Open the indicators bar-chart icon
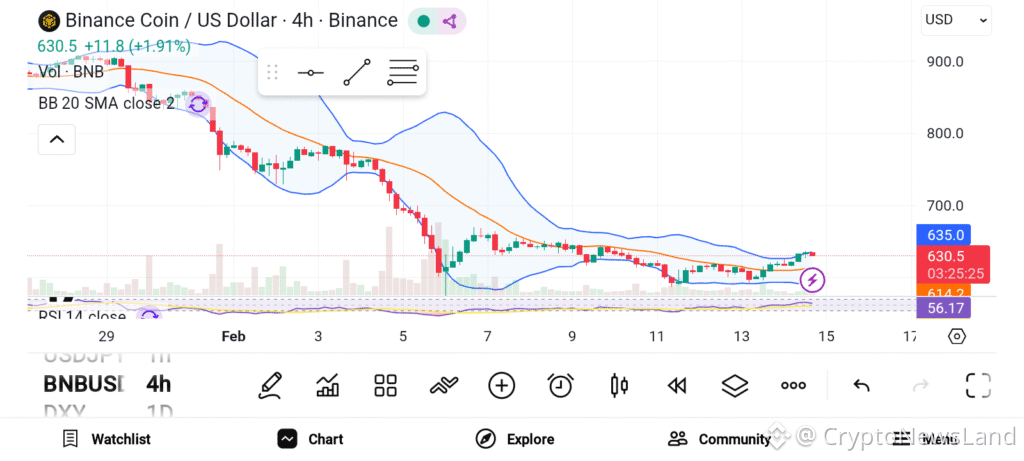Viewport: 1024px width, 461px height. tap(327, 385)
